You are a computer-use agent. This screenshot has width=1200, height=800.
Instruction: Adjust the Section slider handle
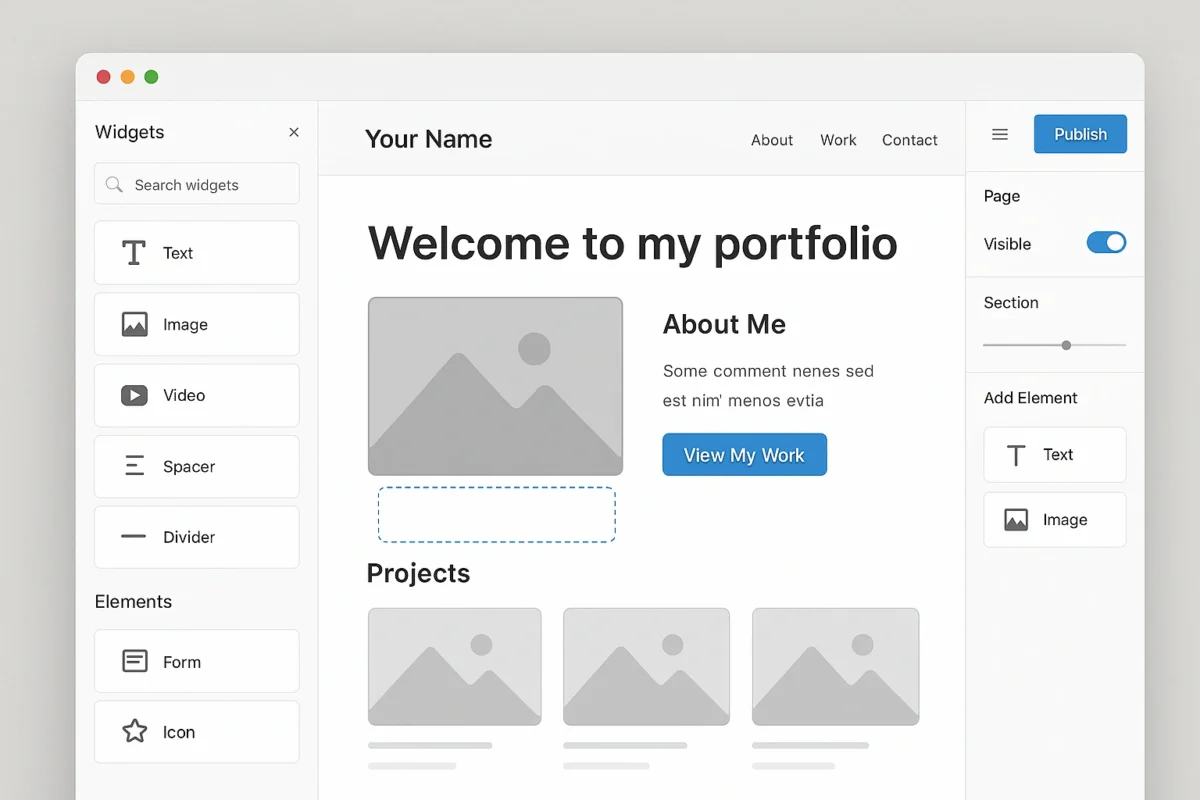click(1065, 344)
